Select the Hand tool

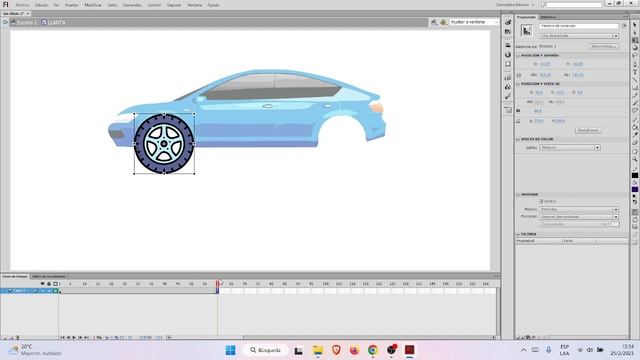pos(635,152)
